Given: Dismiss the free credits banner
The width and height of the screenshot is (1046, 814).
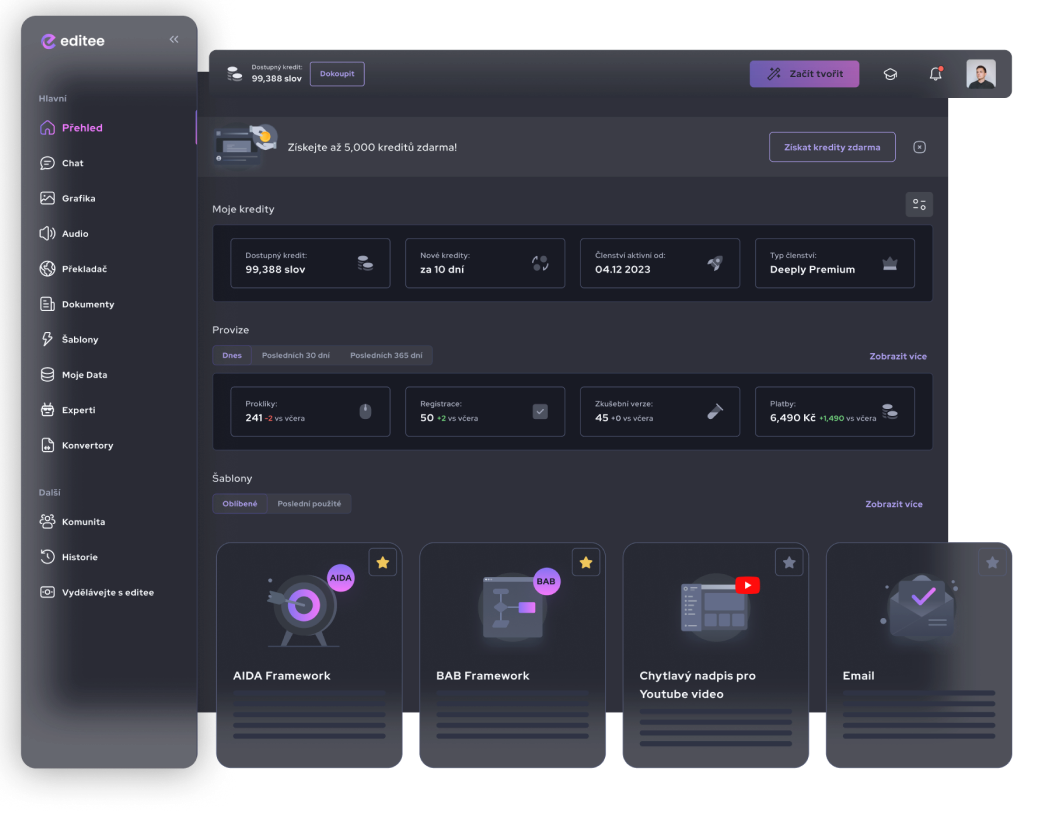Looking at the screenshot, I should 919,147.
